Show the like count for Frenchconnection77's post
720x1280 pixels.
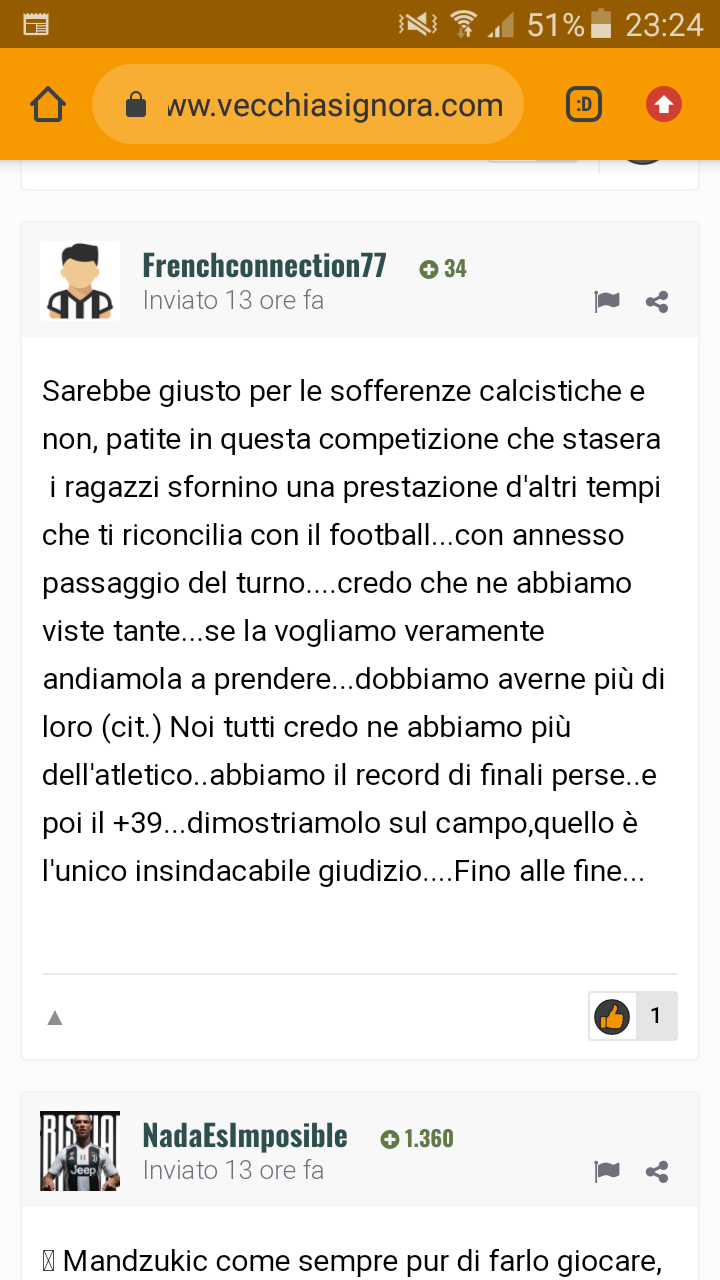coord(656,1016)
